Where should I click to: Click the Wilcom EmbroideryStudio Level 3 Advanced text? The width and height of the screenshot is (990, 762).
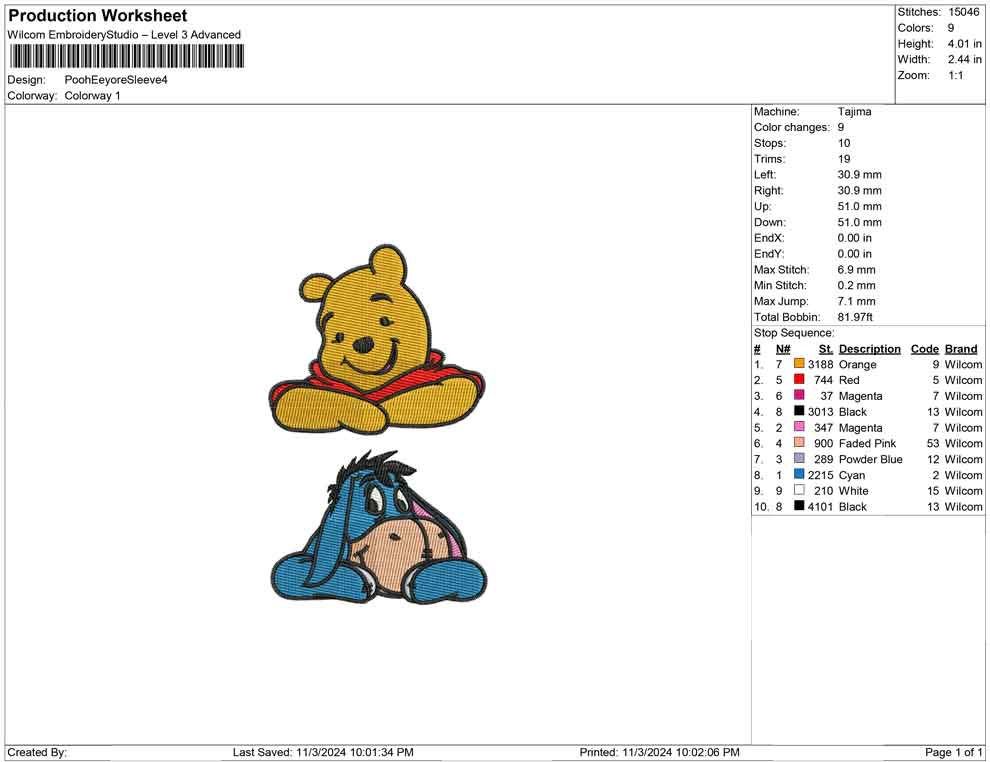[124, 35]
